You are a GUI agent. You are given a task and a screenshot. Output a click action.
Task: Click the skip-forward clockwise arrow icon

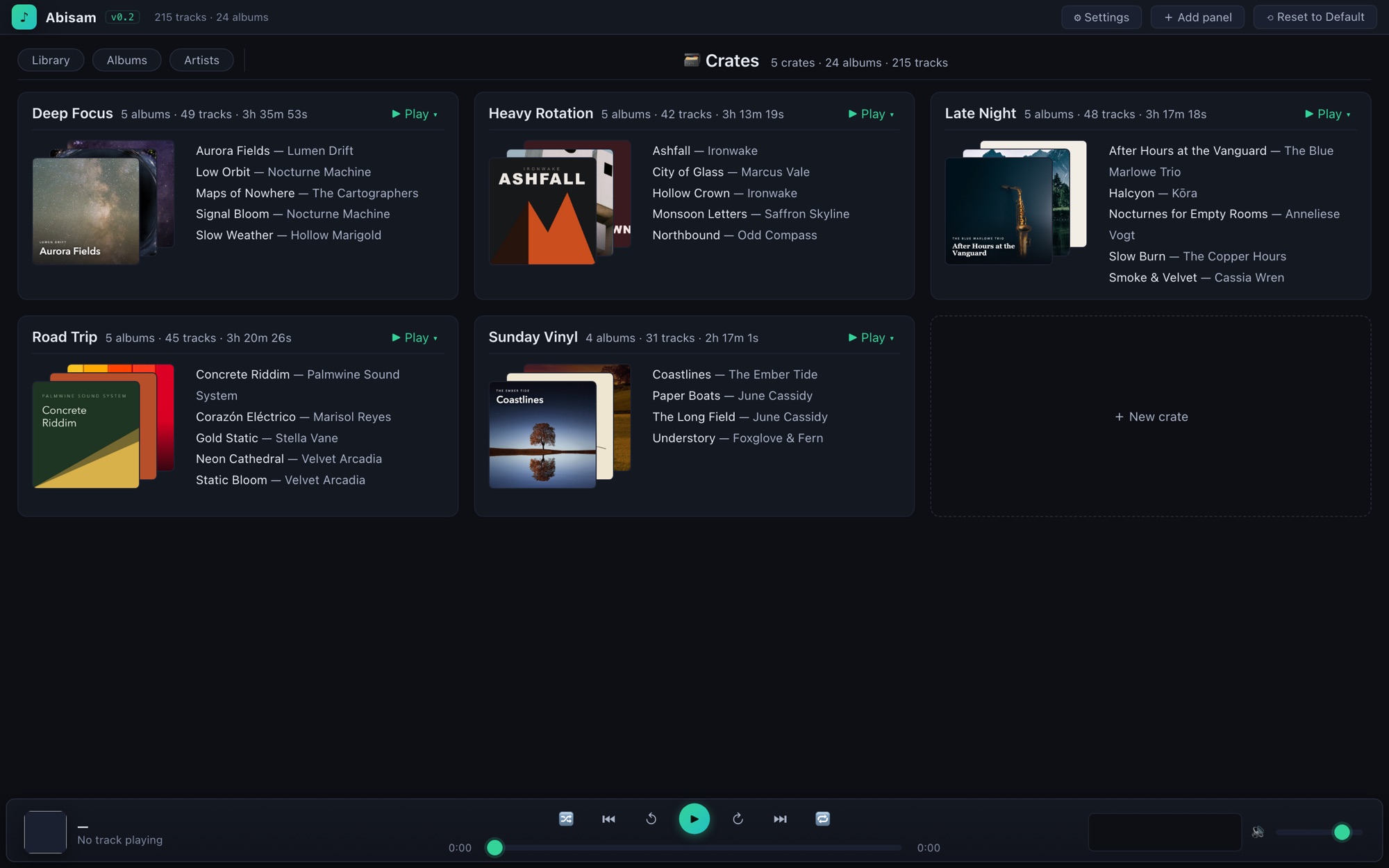pyautogui.click(x=738, y=819)
